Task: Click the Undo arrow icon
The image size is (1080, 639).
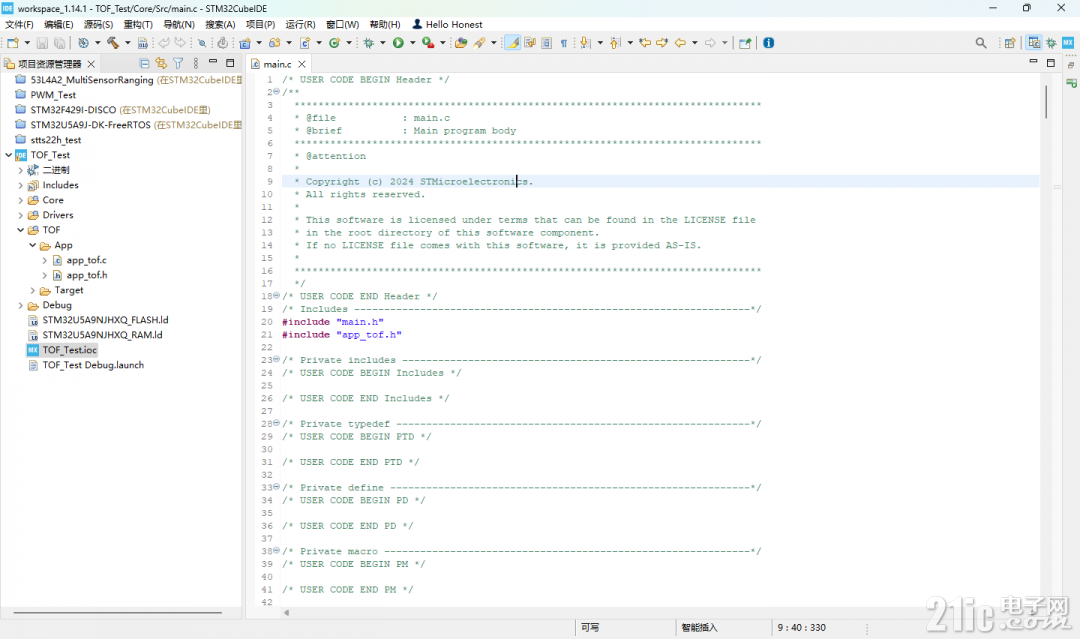Action: pyautogui.click(x=164, y=43)
